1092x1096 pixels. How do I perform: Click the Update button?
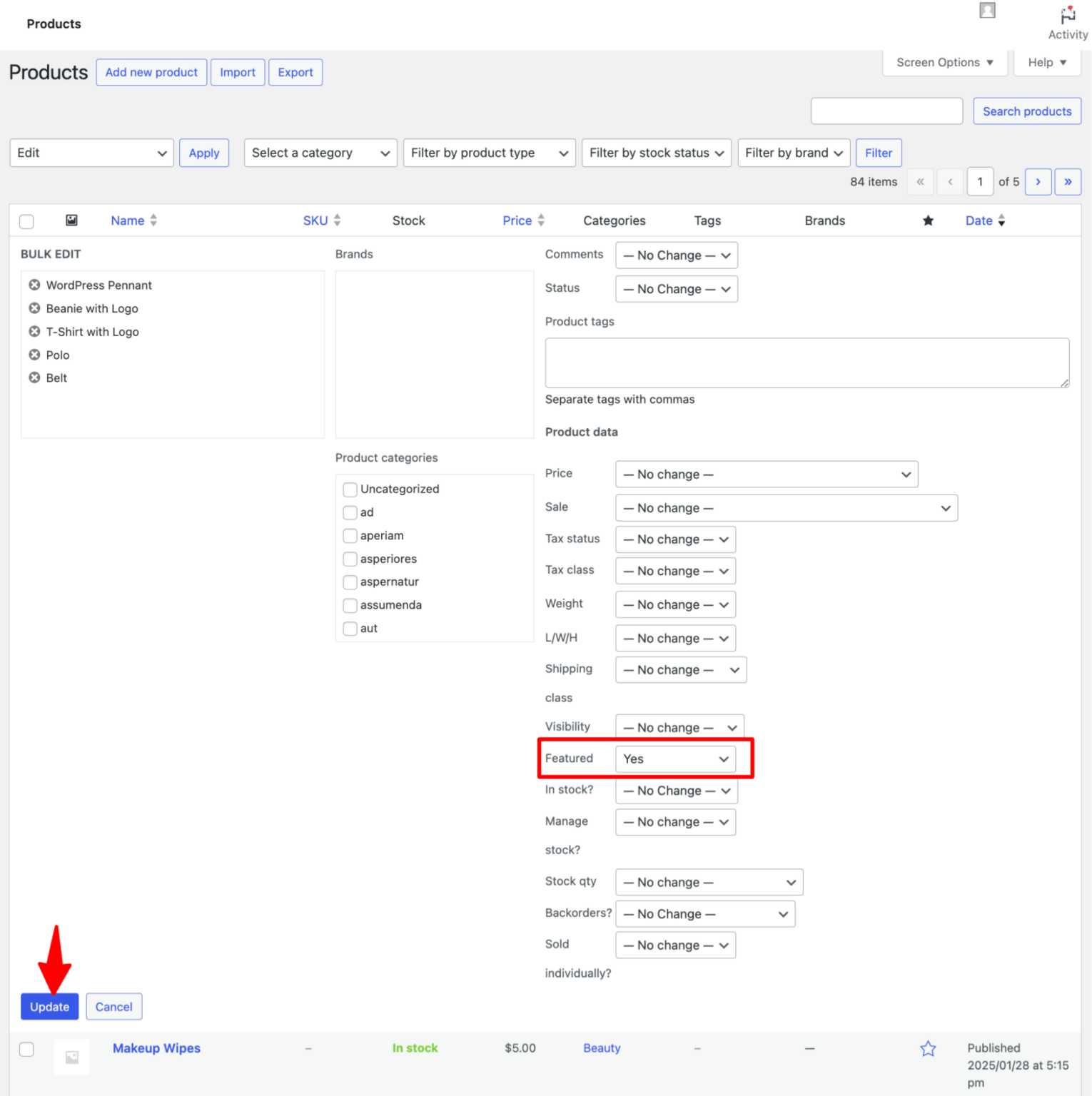coord(49,1006)
